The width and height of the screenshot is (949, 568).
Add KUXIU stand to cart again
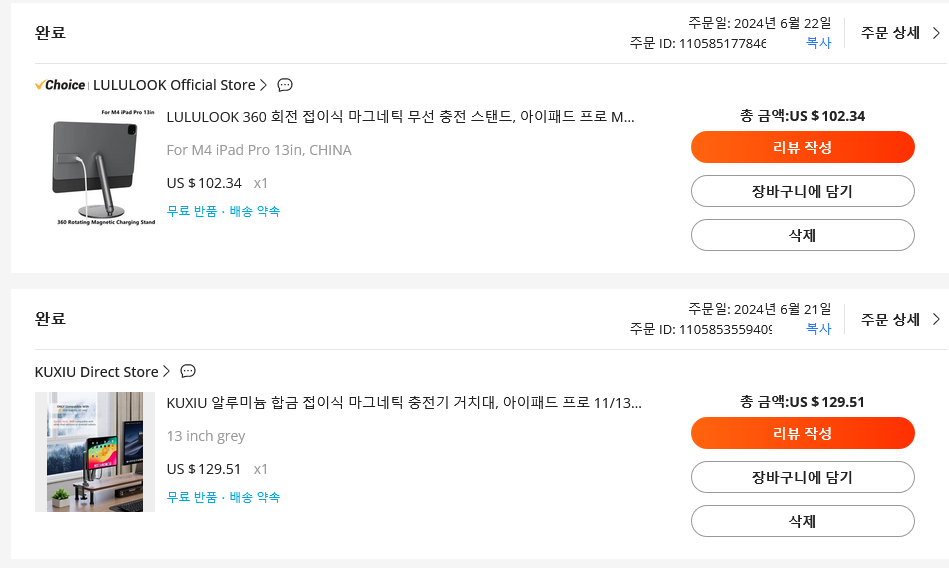(x=803, y=477)
